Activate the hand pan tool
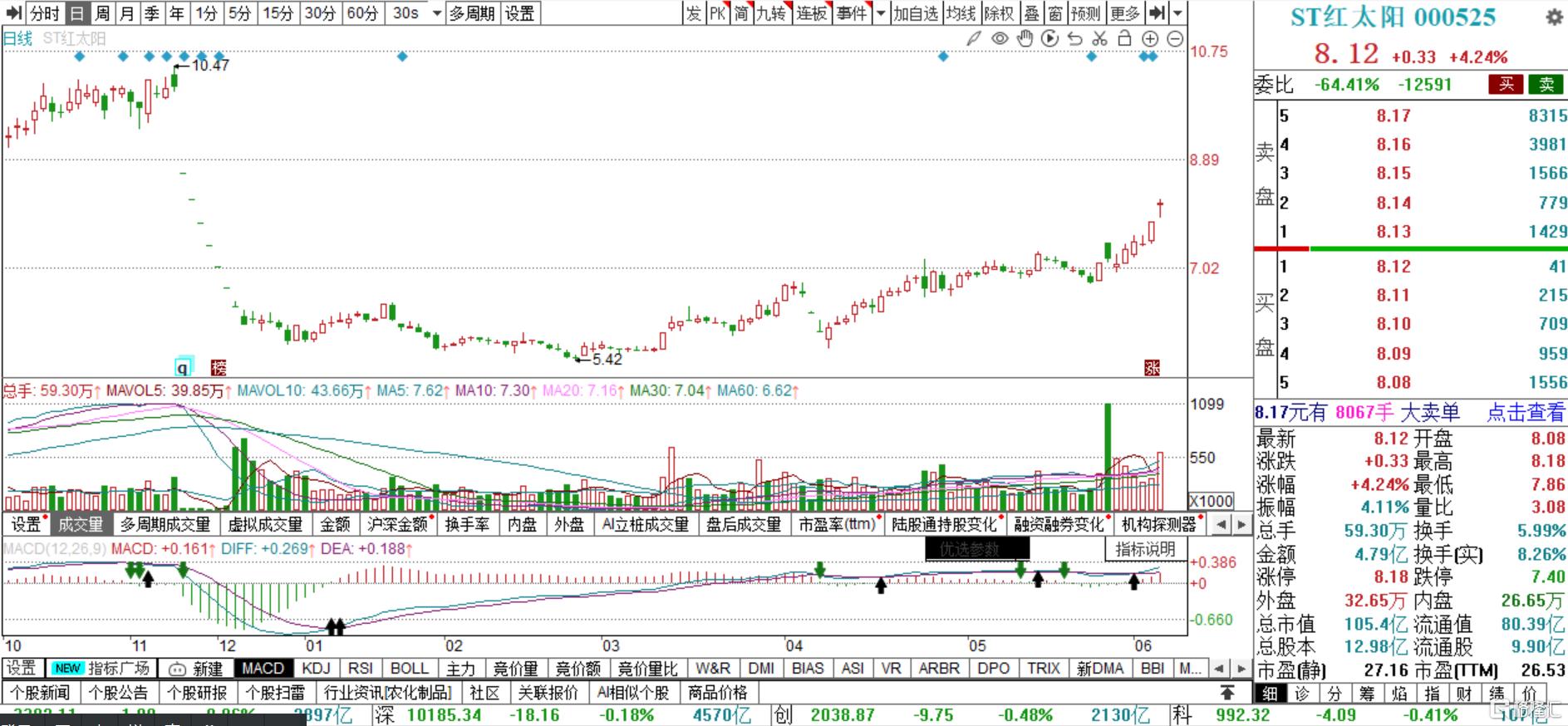The image size is (1568, 726). click(1025, 38)
